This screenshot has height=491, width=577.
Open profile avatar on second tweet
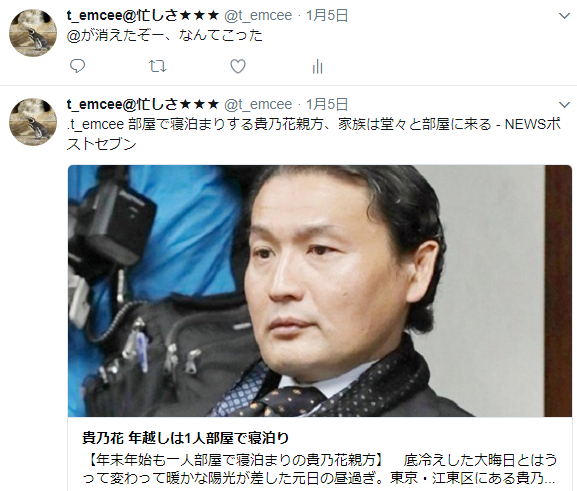coord(33,122)
